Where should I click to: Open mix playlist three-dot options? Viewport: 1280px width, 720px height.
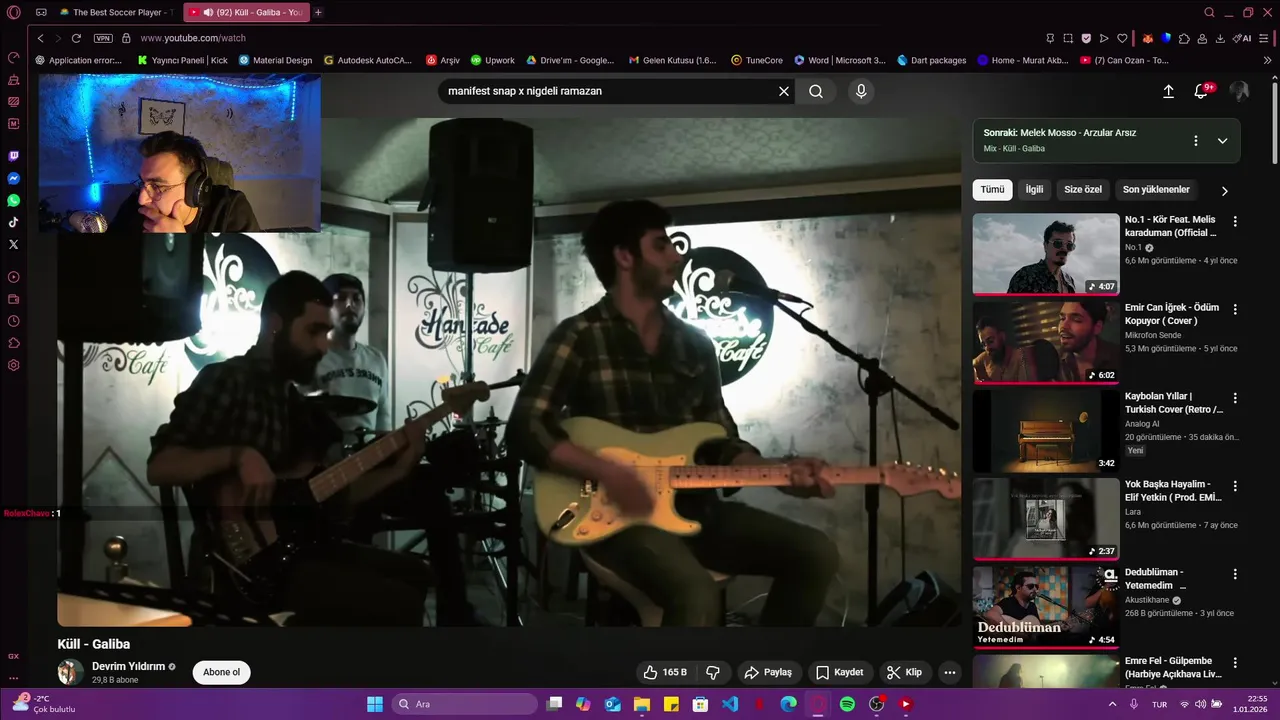(x=1195, y=141)
